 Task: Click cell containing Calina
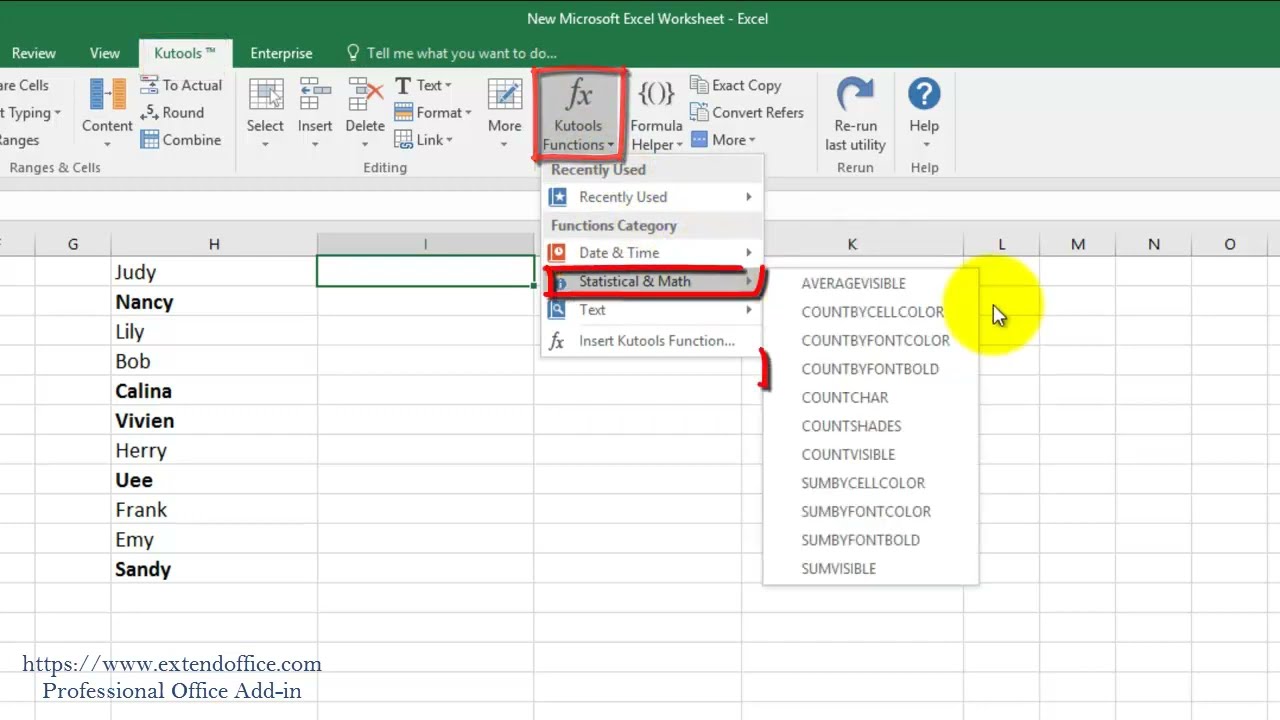tap(214, 391)
